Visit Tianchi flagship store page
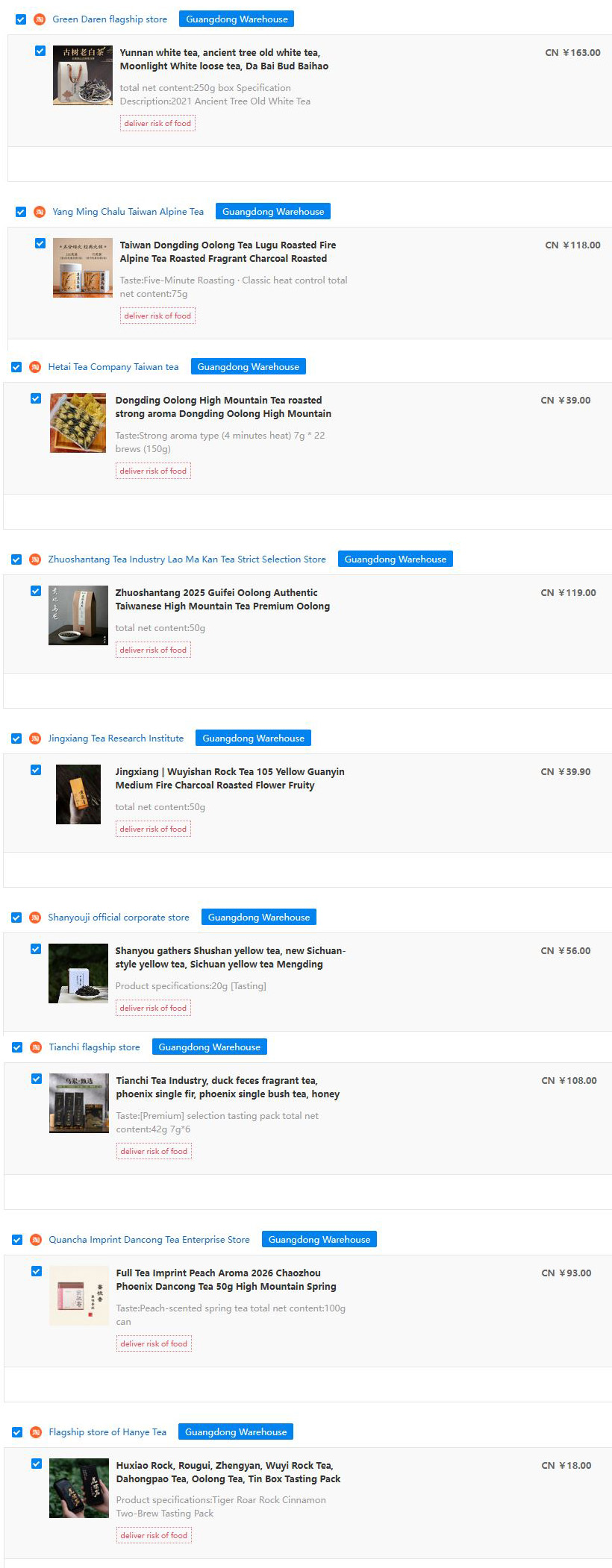612x1568 pixels. click(94, 1047)
